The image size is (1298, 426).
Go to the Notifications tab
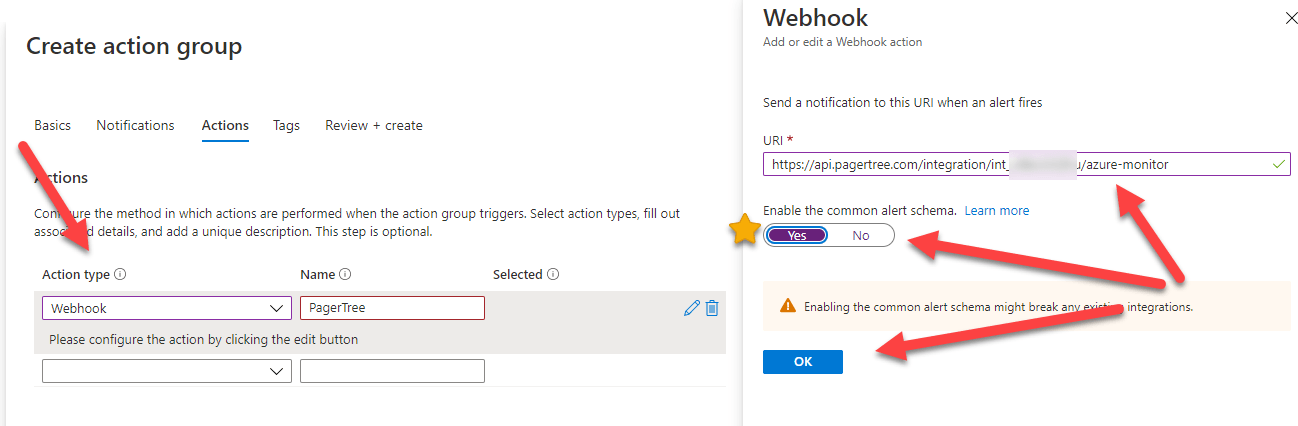pos(135,126)
